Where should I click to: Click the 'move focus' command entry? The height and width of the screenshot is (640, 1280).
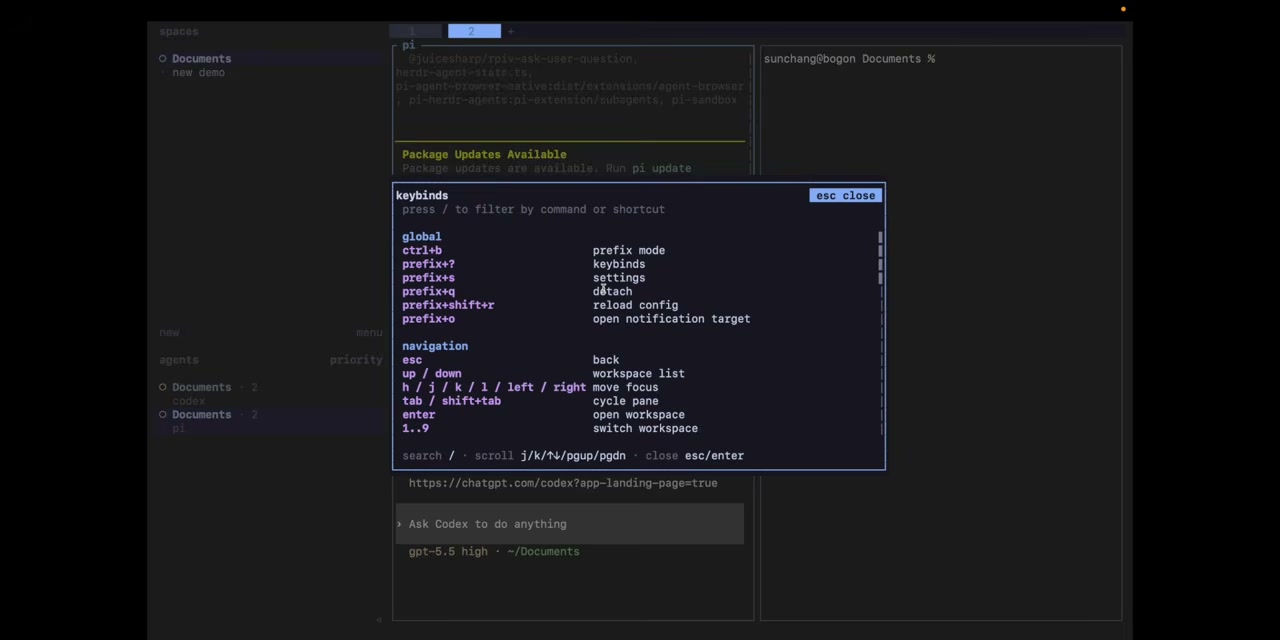click(x=626, y=387)
